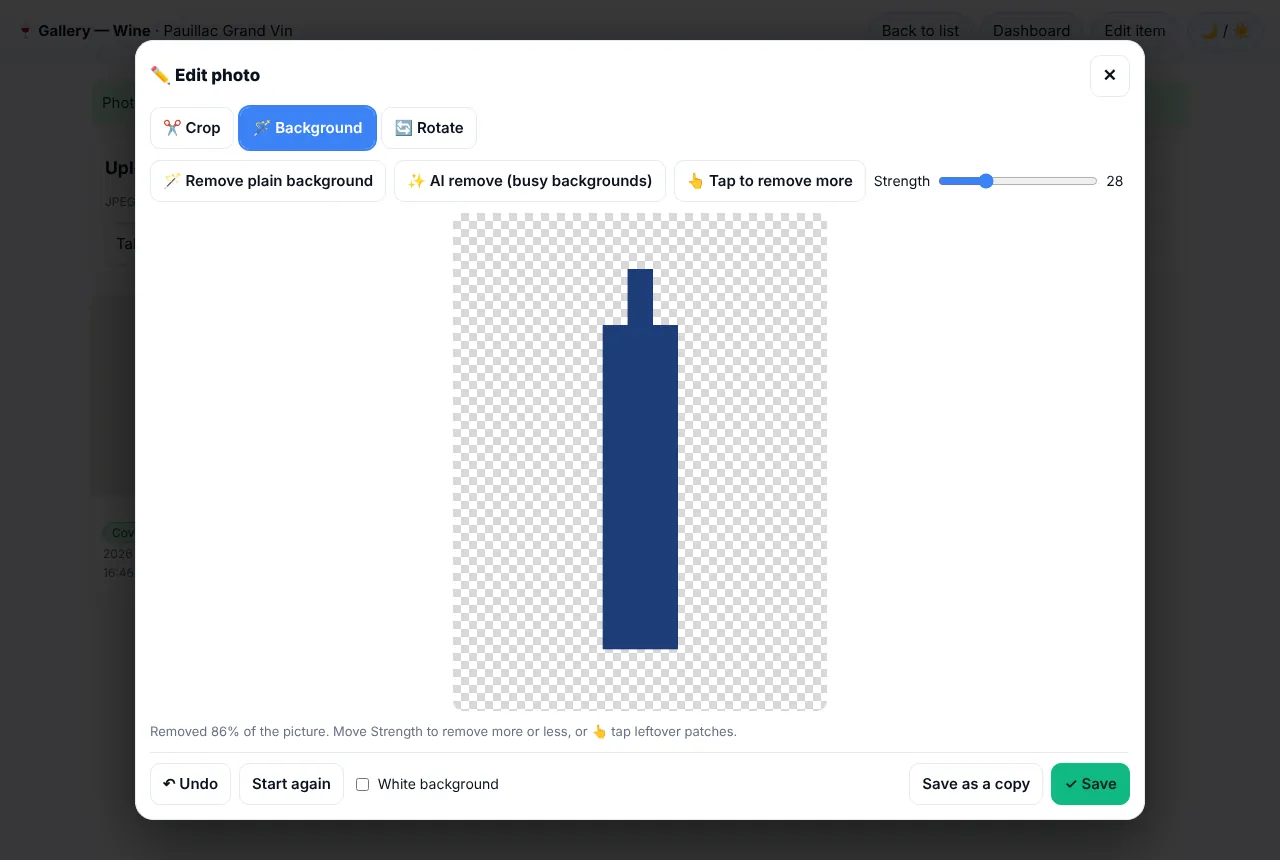Close the Edit photo dialog
Viewport: 1280px width, 860px height.
coord(1110,75)
